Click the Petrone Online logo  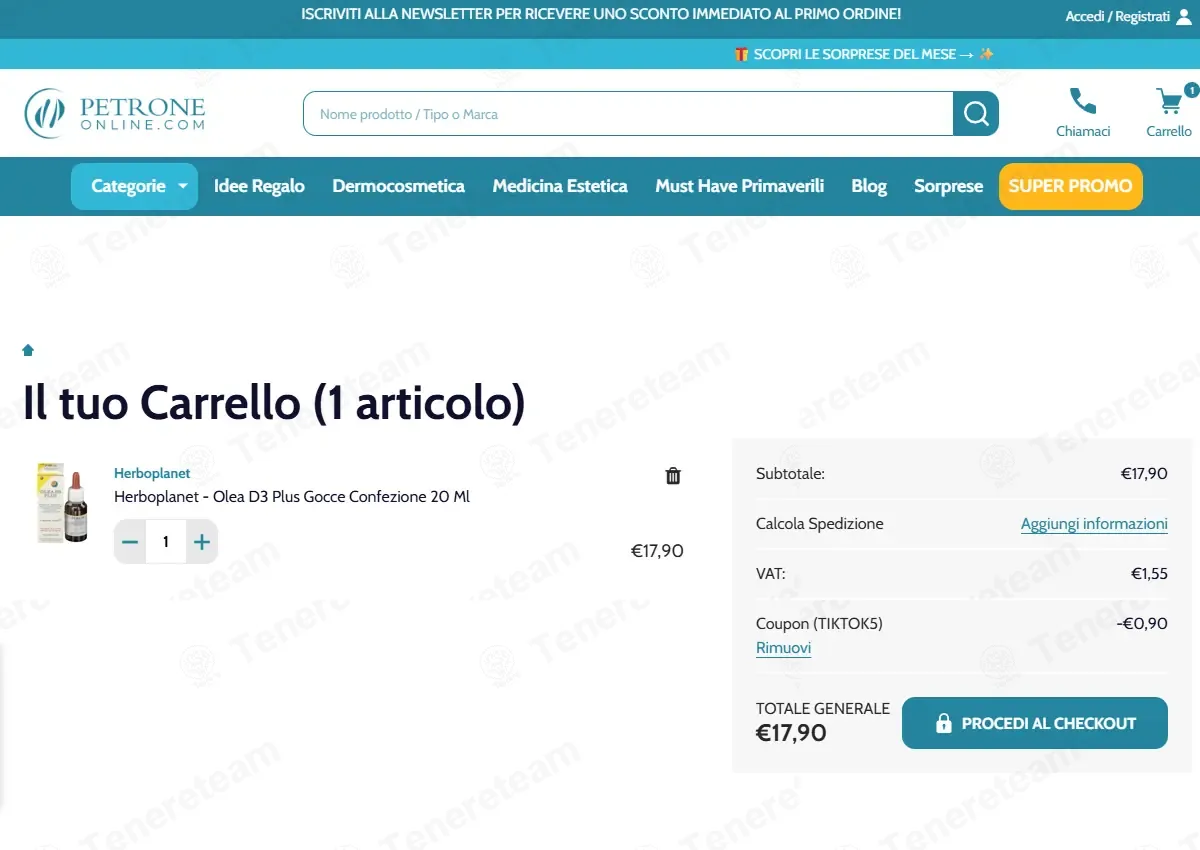[x=115, y=113]
